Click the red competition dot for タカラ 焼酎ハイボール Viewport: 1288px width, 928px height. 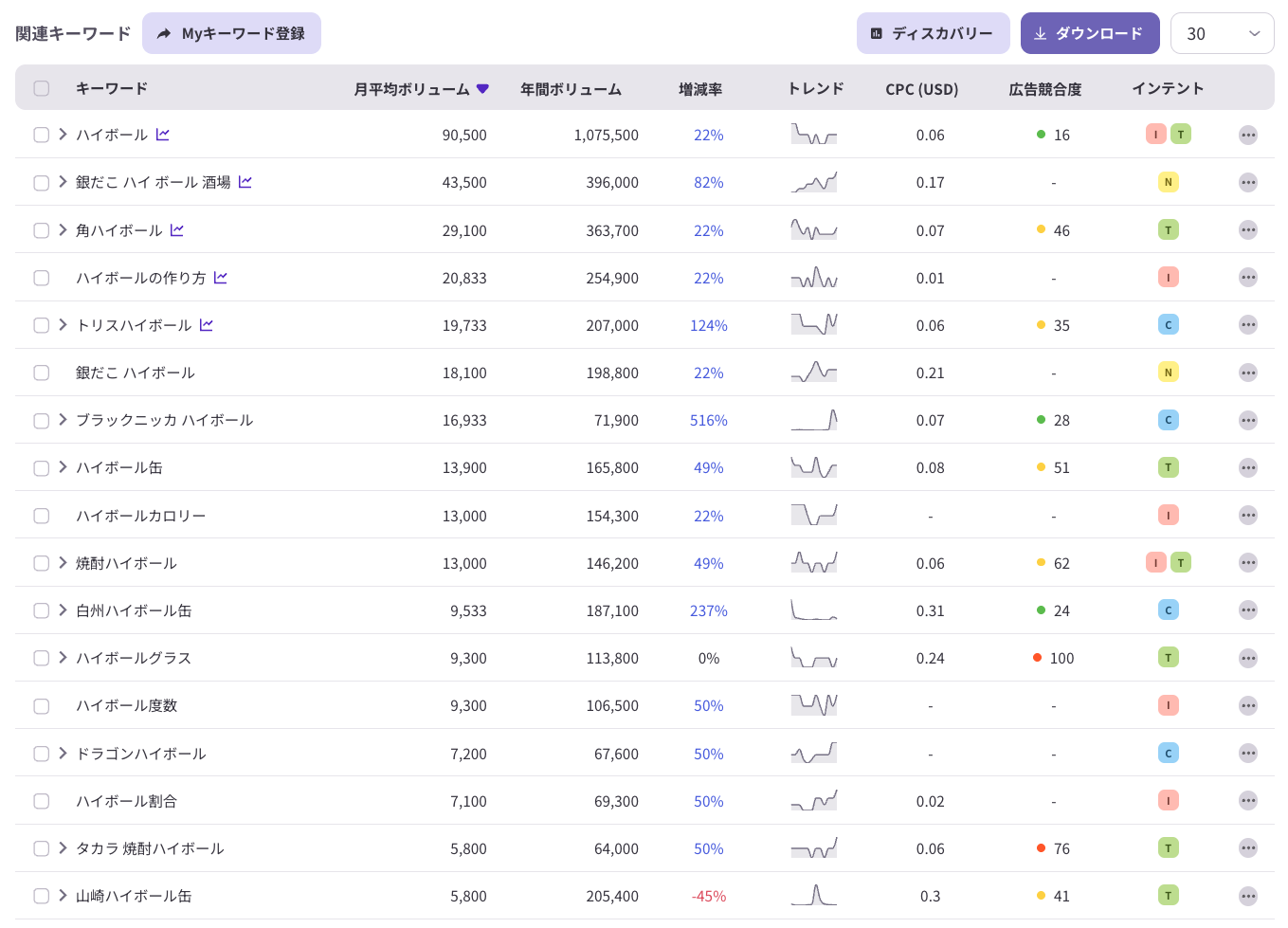click(x=1041, y=848)
